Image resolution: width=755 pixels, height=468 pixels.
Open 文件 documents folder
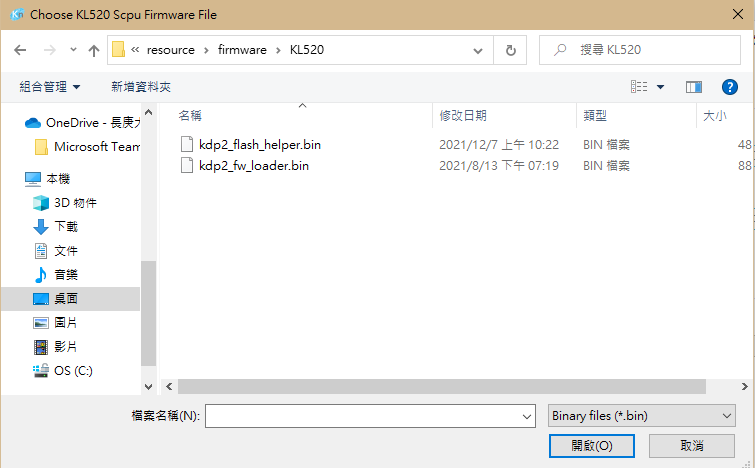[56, 250]
